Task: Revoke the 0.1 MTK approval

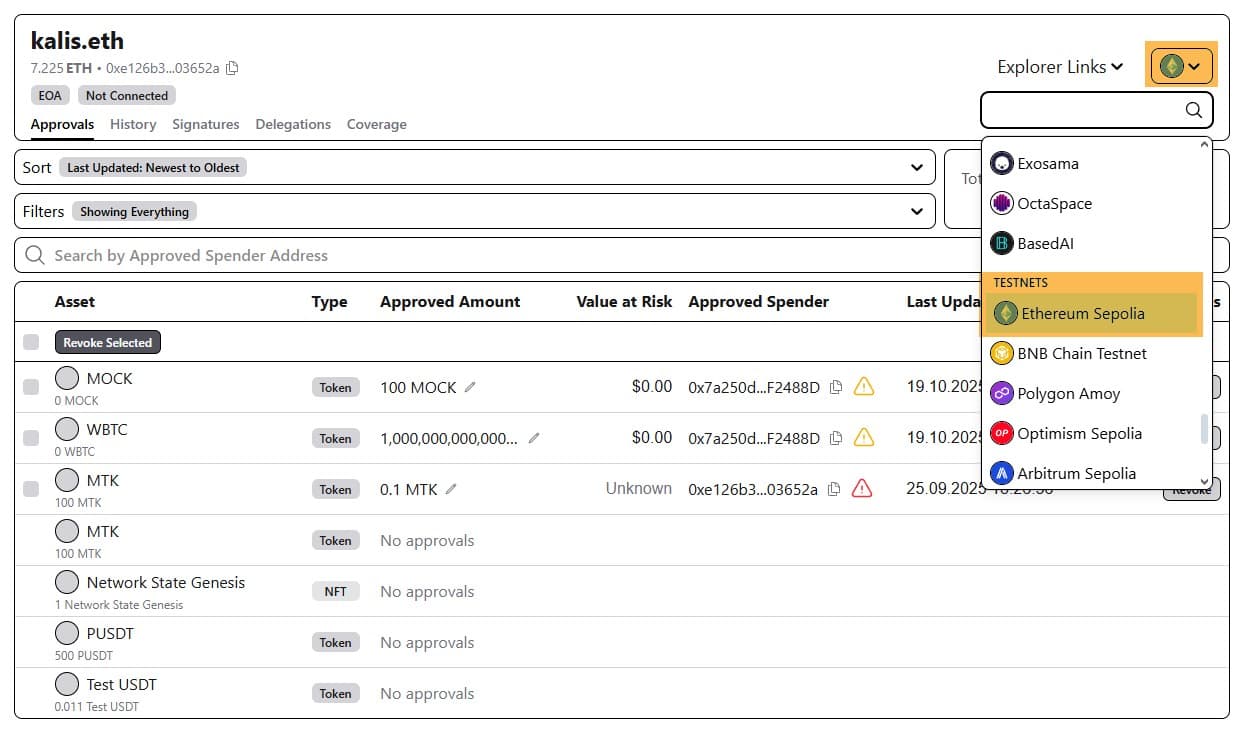Action: pyautogui.click(x=1191, y=489)
